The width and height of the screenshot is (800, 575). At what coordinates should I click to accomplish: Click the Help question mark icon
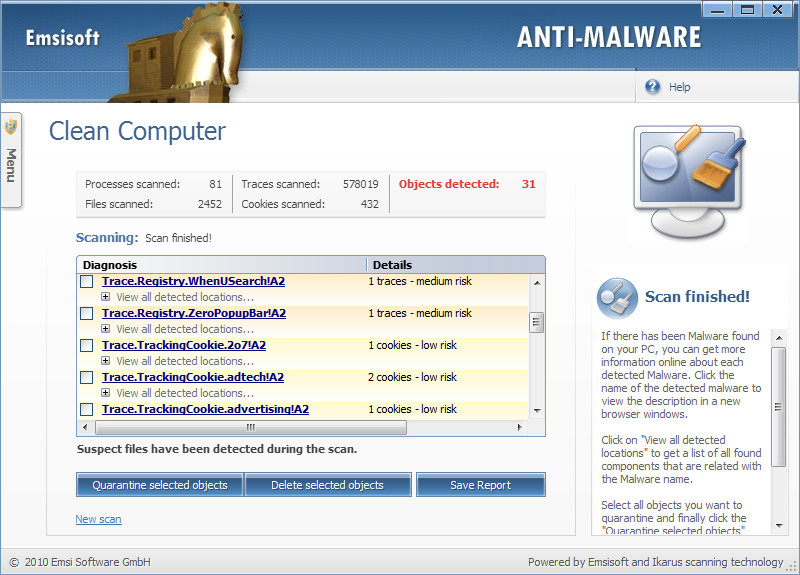pos(652,87)
